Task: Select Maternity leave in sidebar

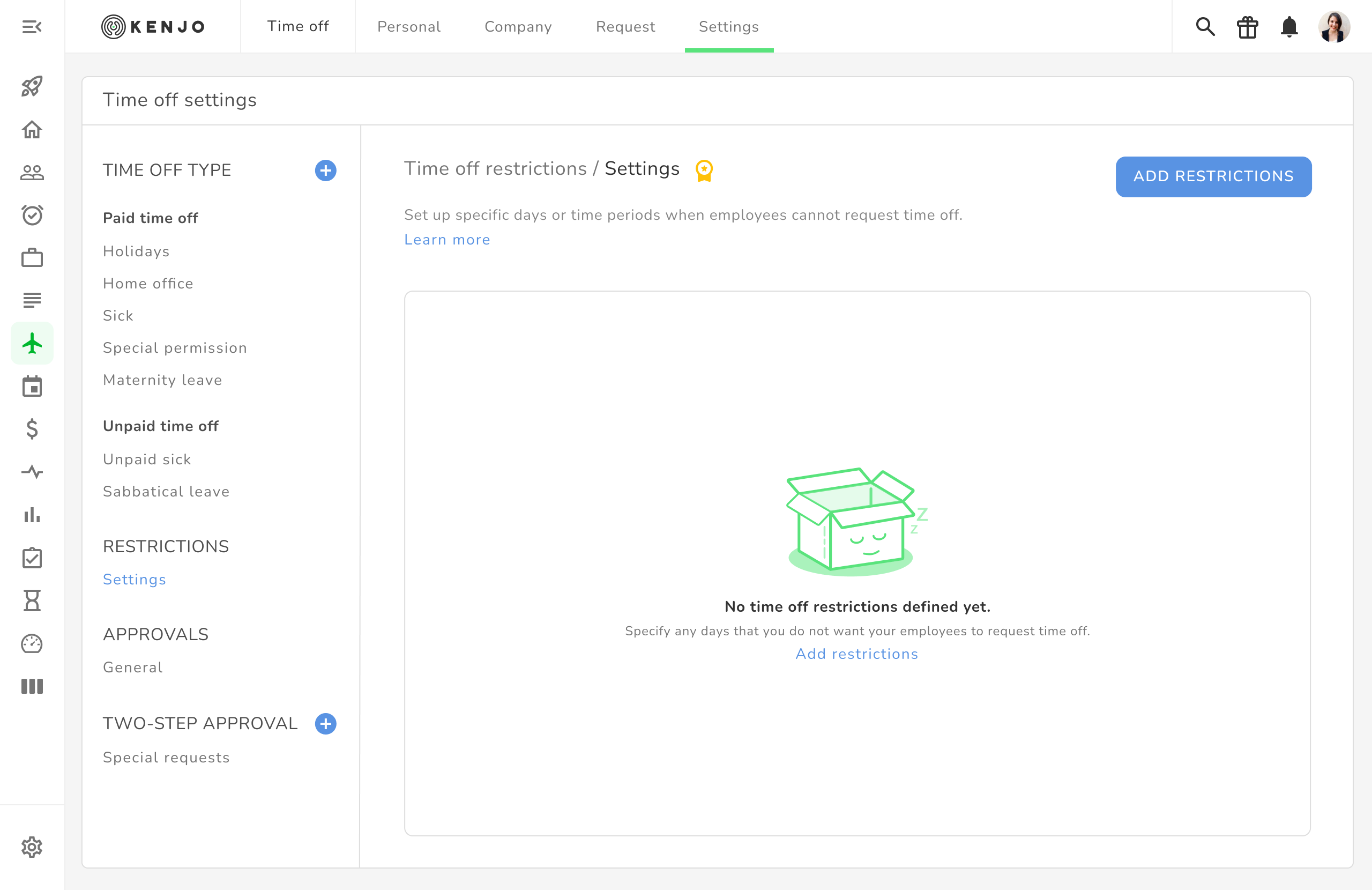Action: (162, 380)
